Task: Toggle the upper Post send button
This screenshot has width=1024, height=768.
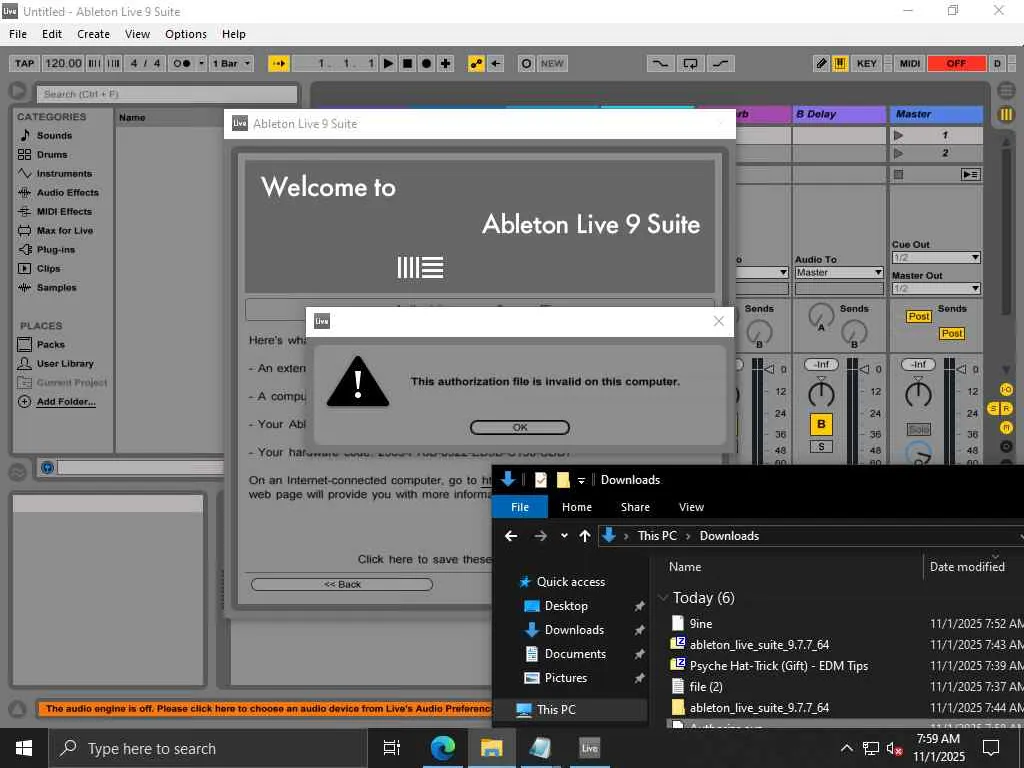Action: point(919,316)
